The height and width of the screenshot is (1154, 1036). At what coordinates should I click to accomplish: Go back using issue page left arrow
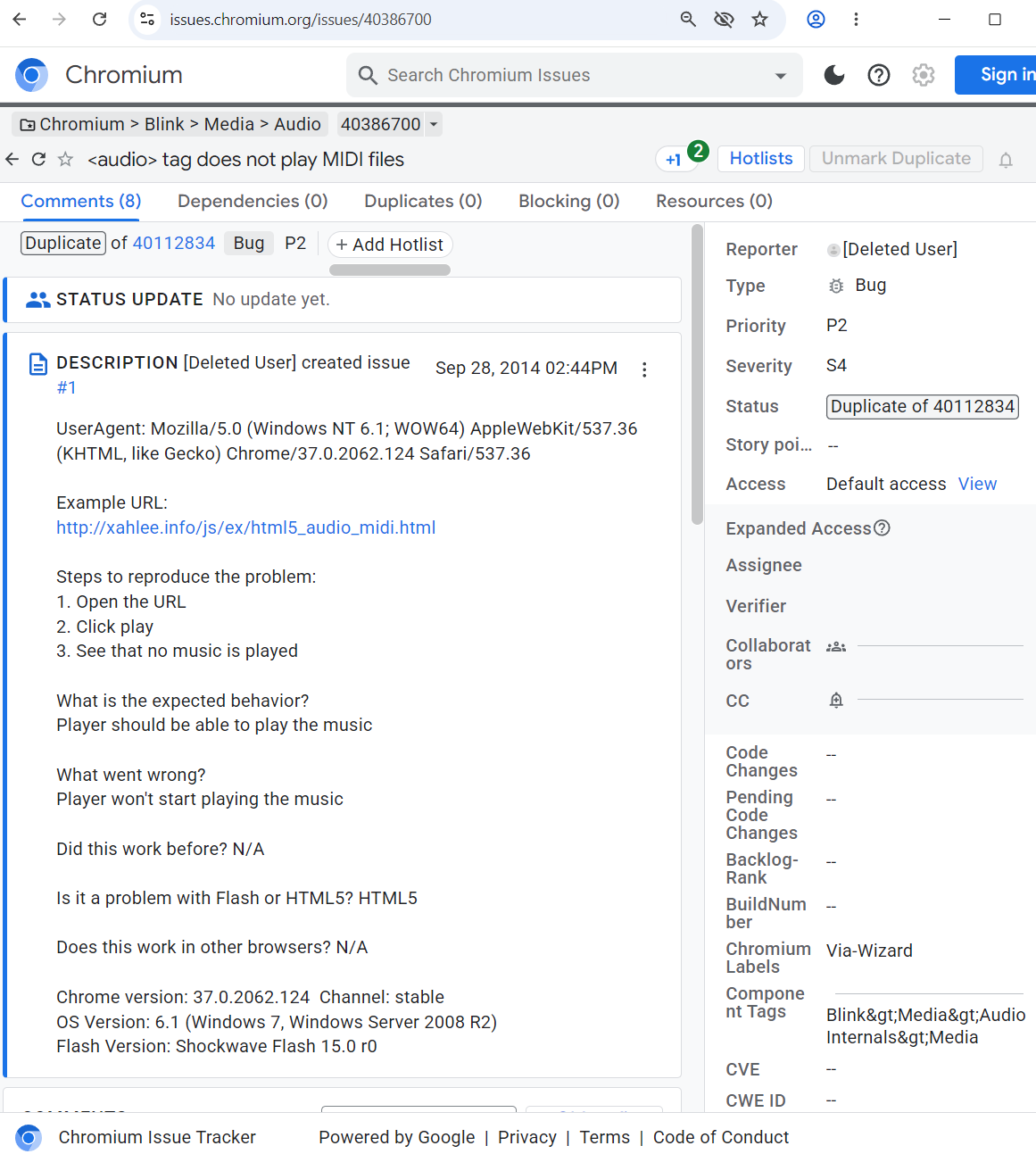pyautogui.click(x=12, y=159)
